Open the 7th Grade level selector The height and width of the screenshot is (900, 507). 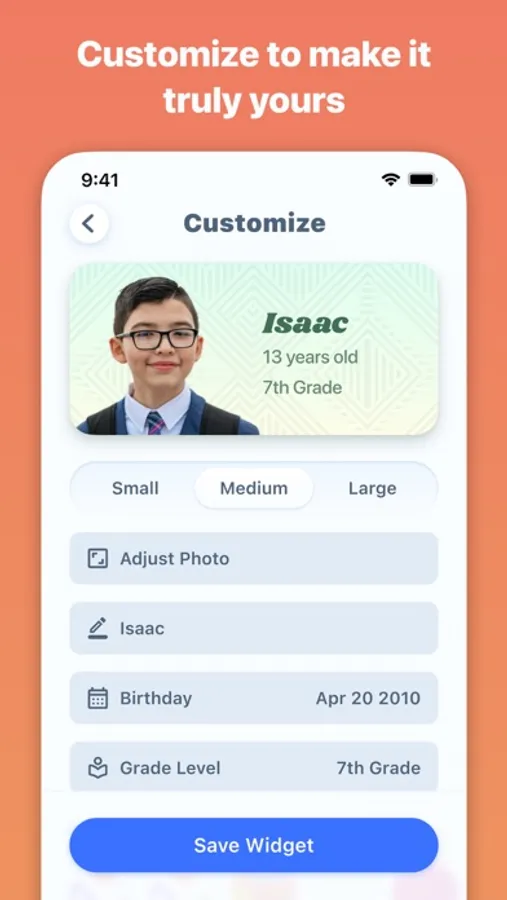[x=378, y=768]
